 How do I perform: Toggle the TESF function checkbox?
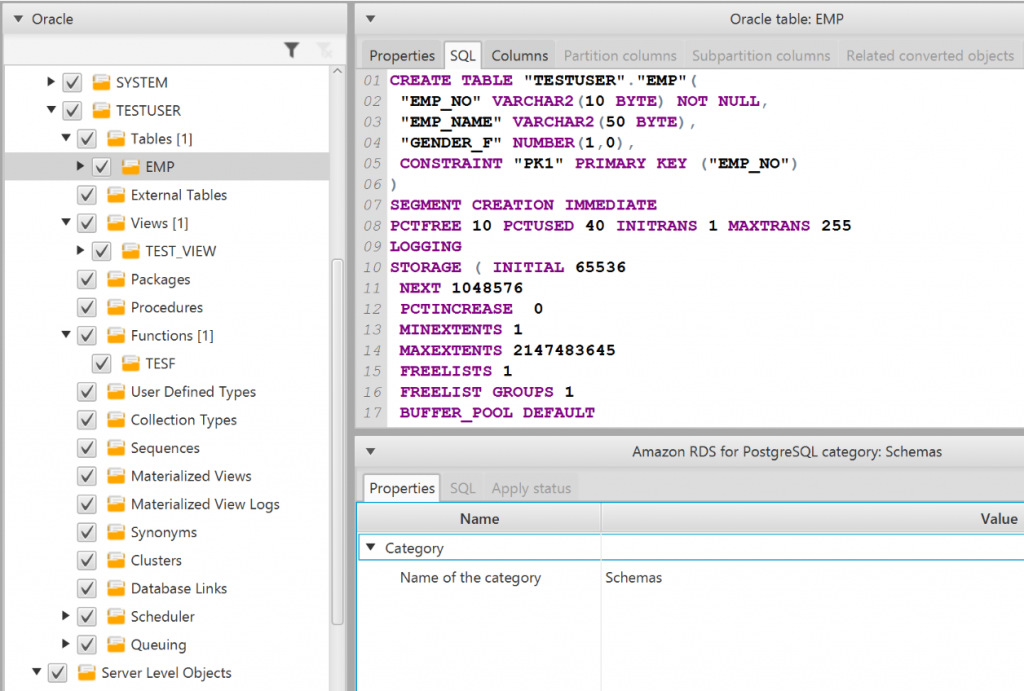pos(101,363)
